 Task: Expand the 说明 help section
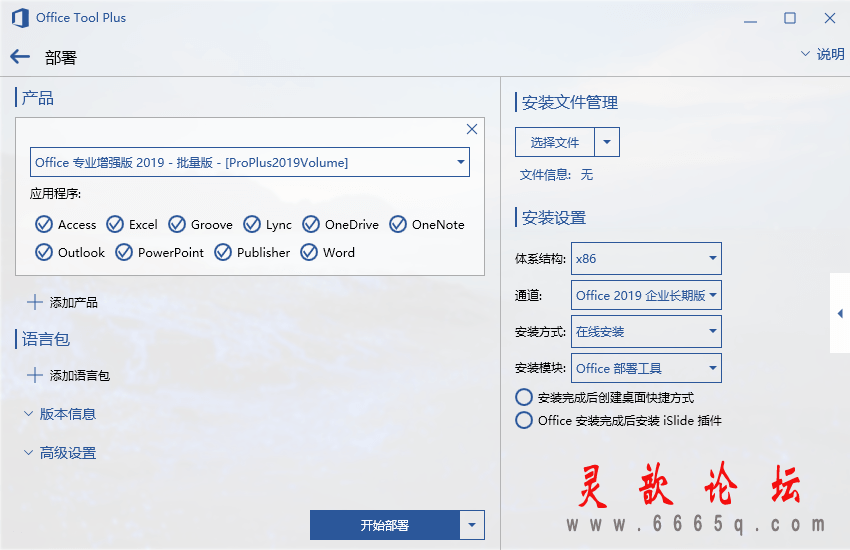click(822, 54)
